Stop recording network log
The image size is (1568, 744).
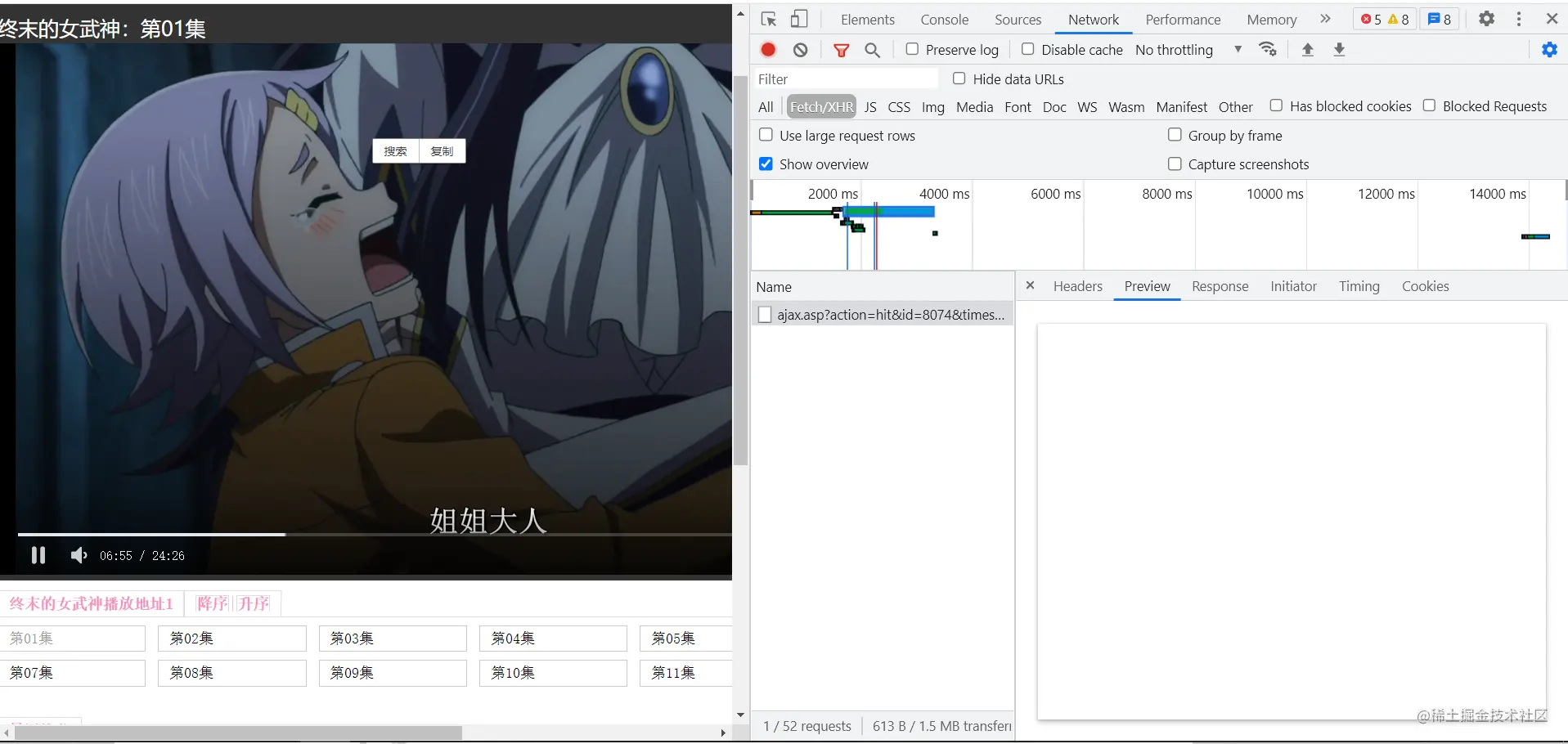pyautogui.click(x=768, y=50)
